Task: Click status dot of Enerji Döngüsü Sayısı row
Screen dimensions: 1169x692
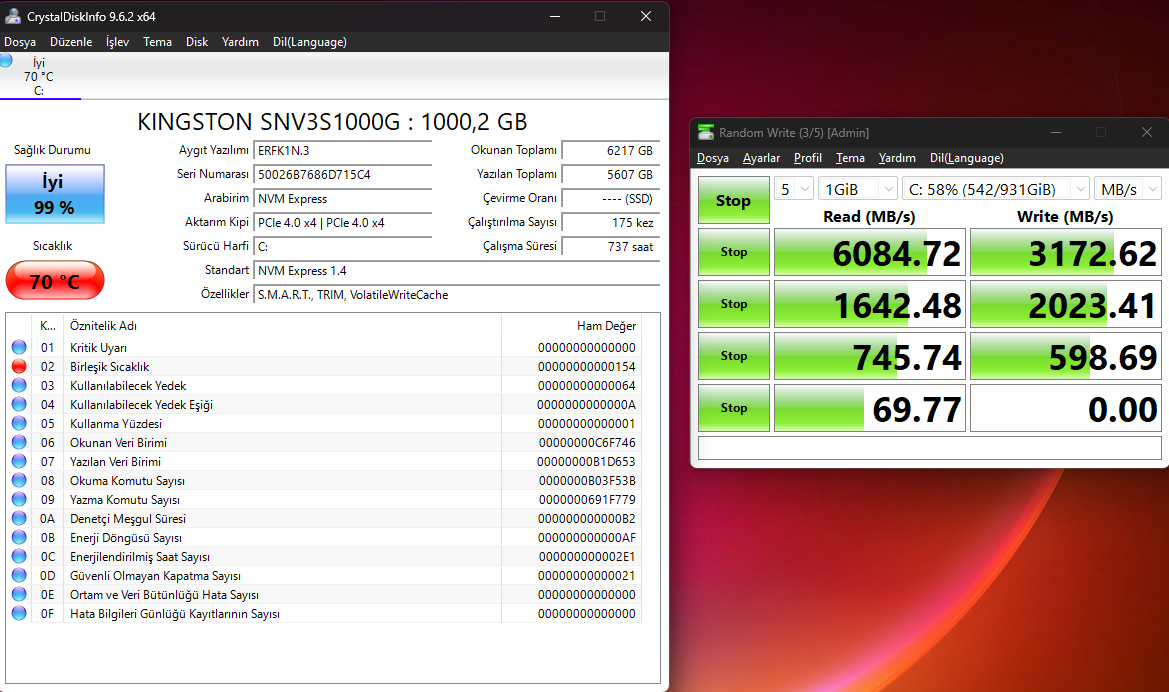Action: [x=19, y=537]
